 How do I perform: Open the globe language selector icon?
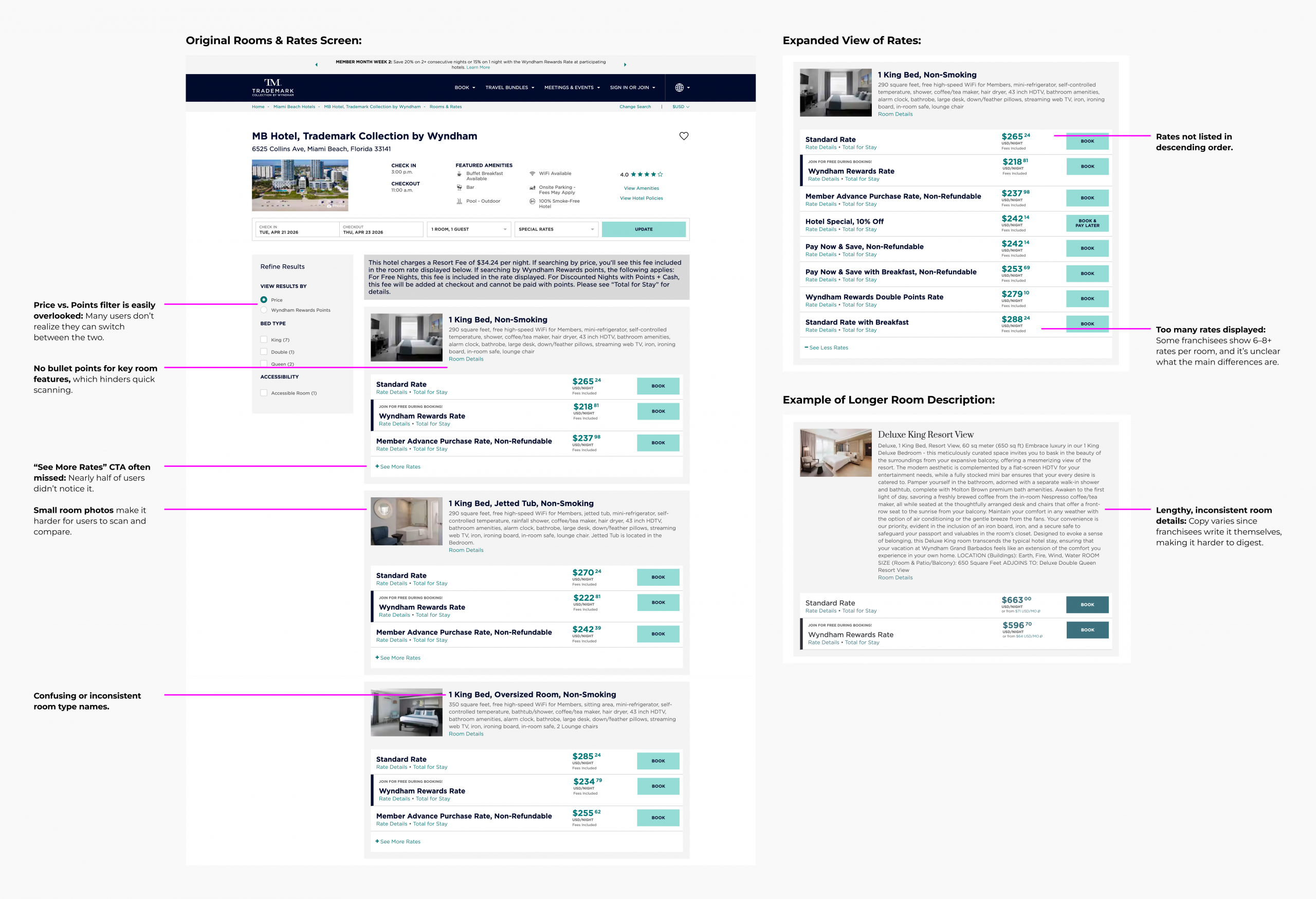[679, 88]
